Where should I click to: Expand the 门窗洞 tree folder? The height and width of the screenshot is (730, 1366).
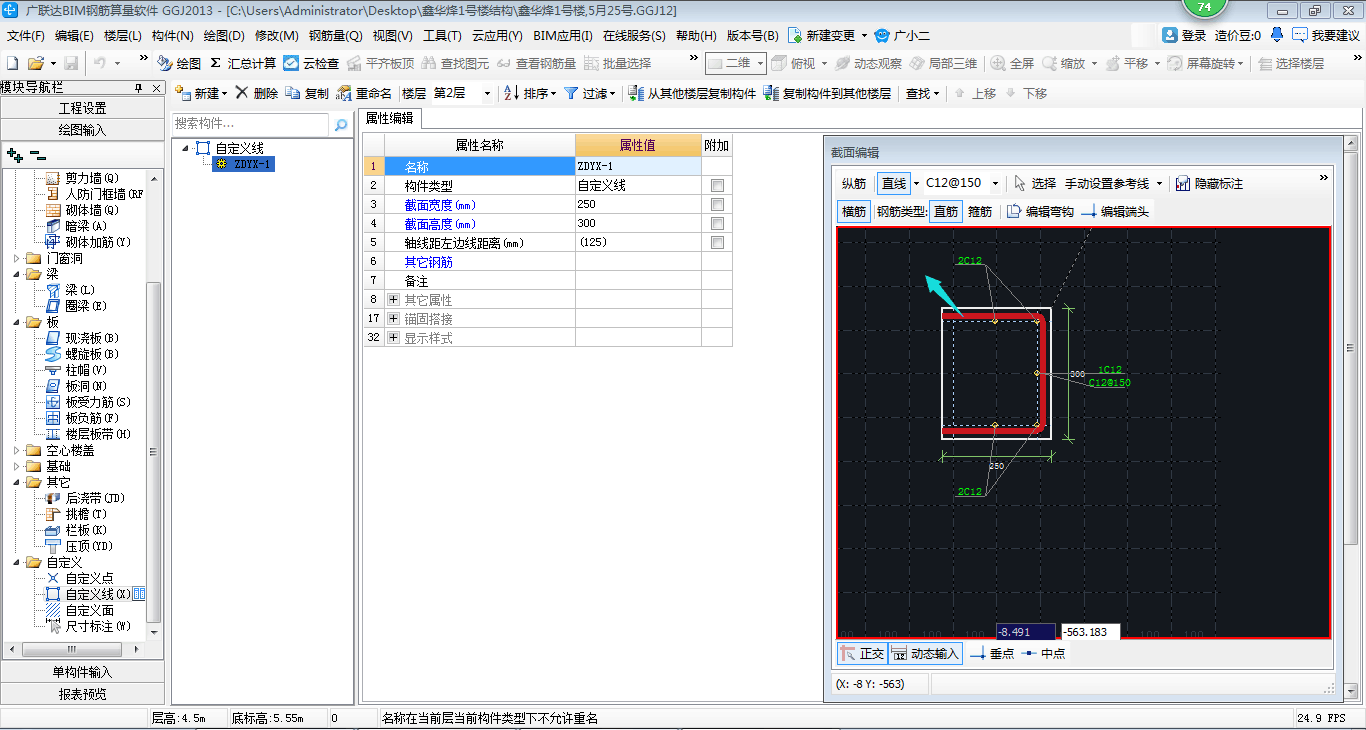(16, 258)
